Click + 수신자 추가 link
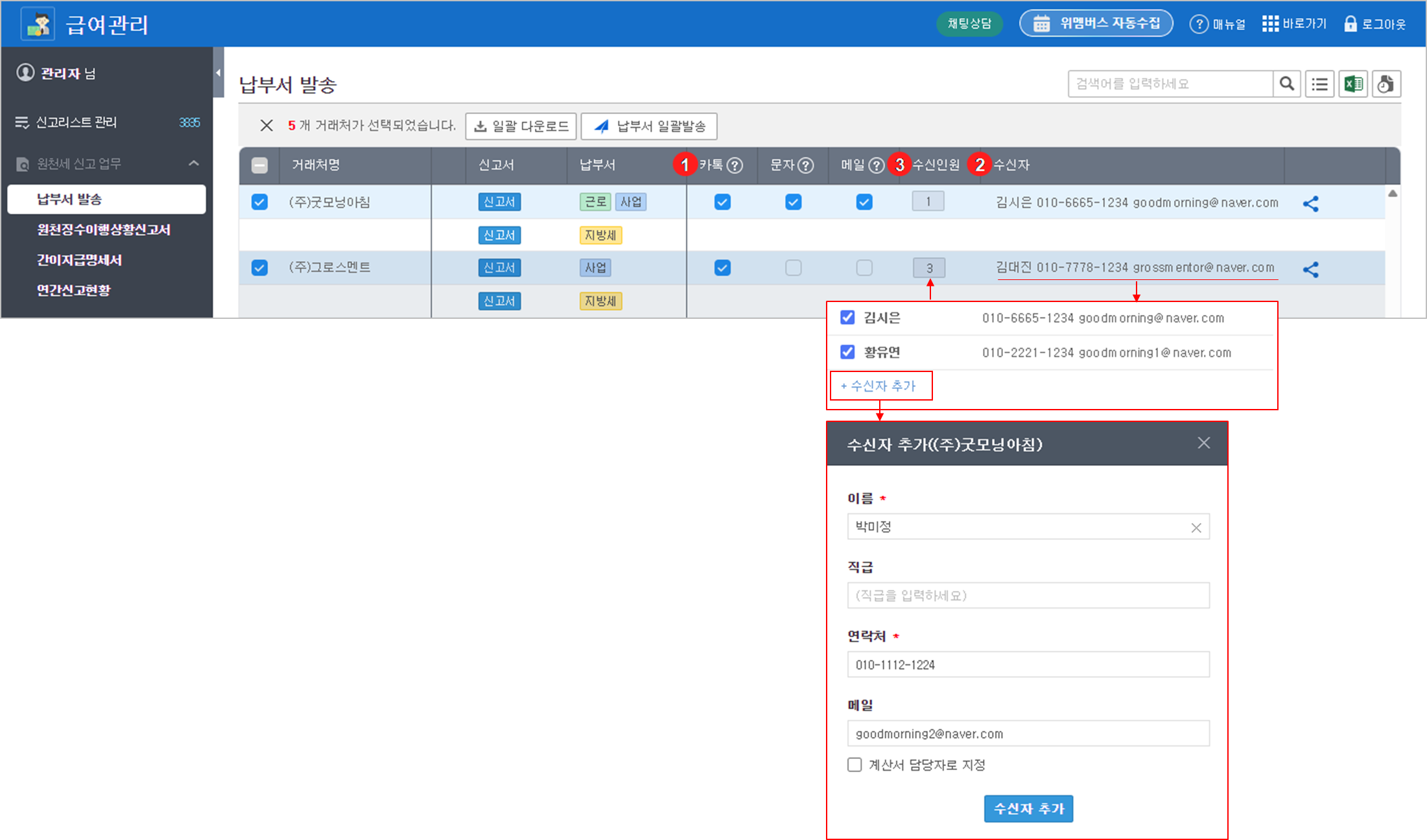Screen dimensions: 1427x840 tap(879, 386)
